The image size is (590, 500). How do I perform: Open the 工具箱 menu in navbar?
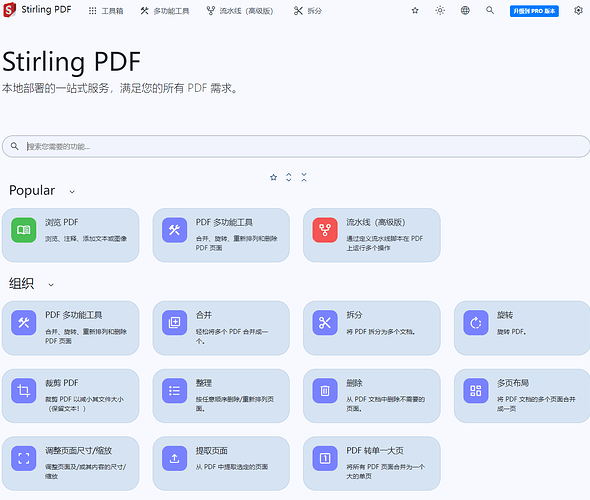pyautogui.click(x=106, y=11)
